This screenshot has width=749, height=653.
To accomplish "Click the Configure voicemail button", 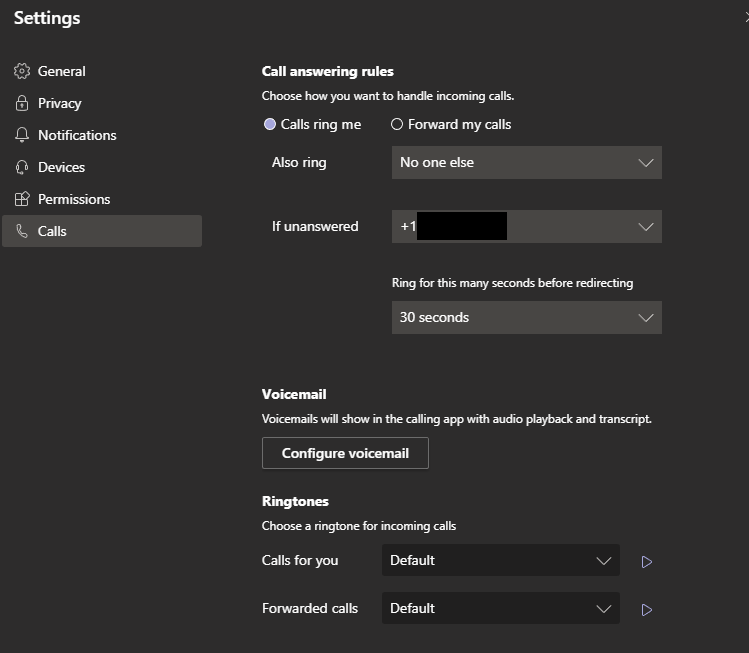I will 345,453.
